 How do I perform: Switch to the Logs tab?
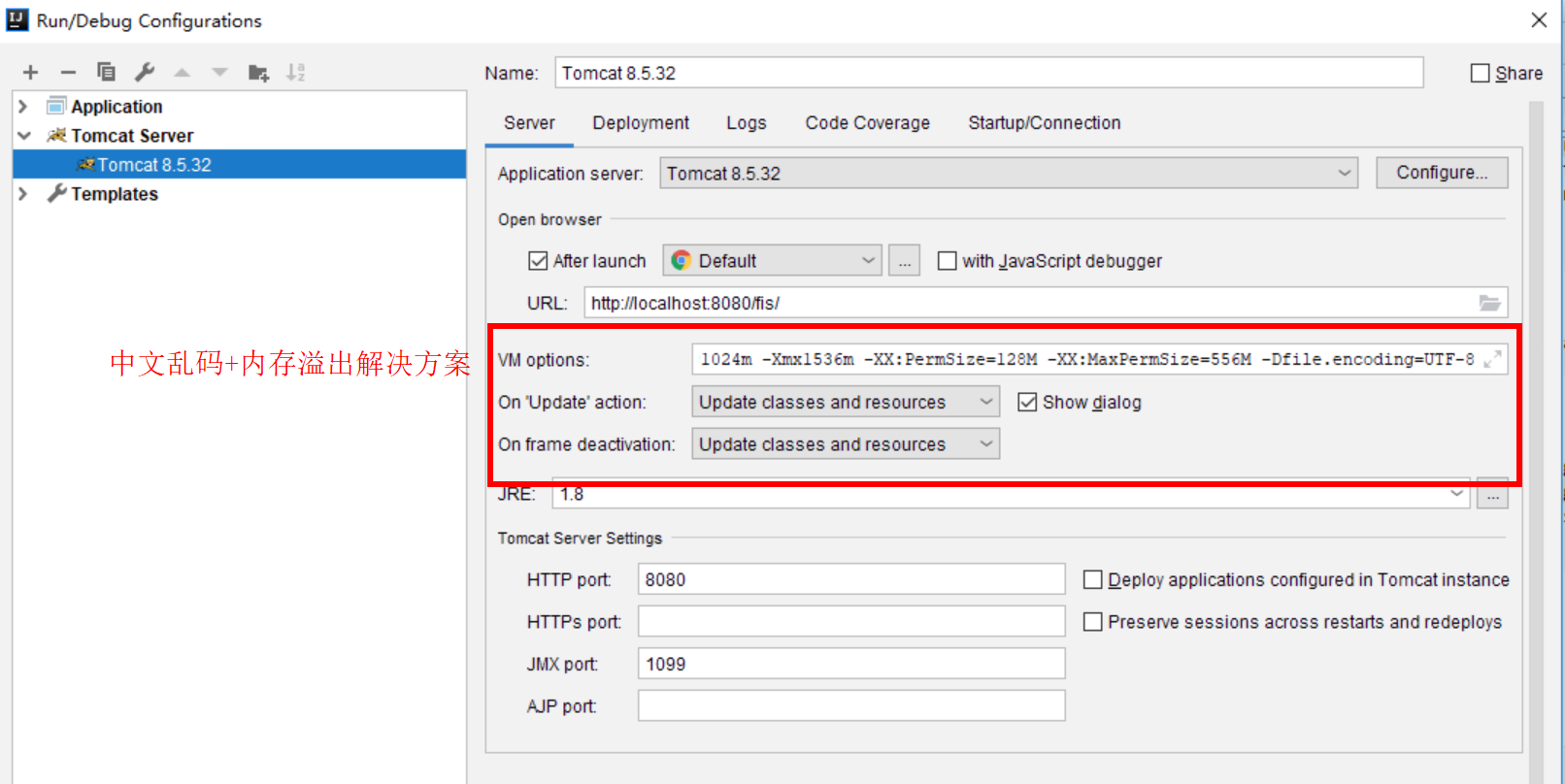pos(747,122)
